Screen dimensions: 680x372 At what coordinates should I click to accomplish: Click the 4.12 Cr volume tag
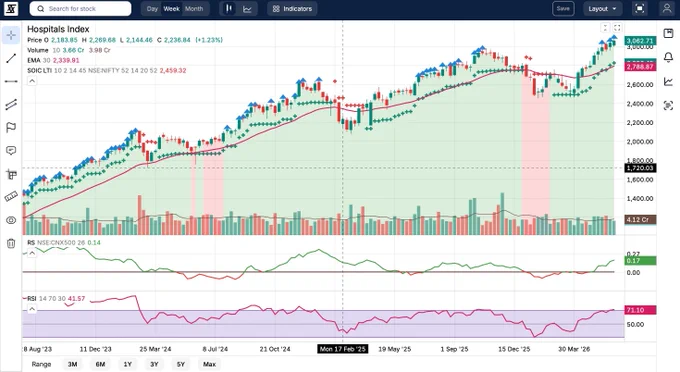pyautogui.click(x=640, y=220)
